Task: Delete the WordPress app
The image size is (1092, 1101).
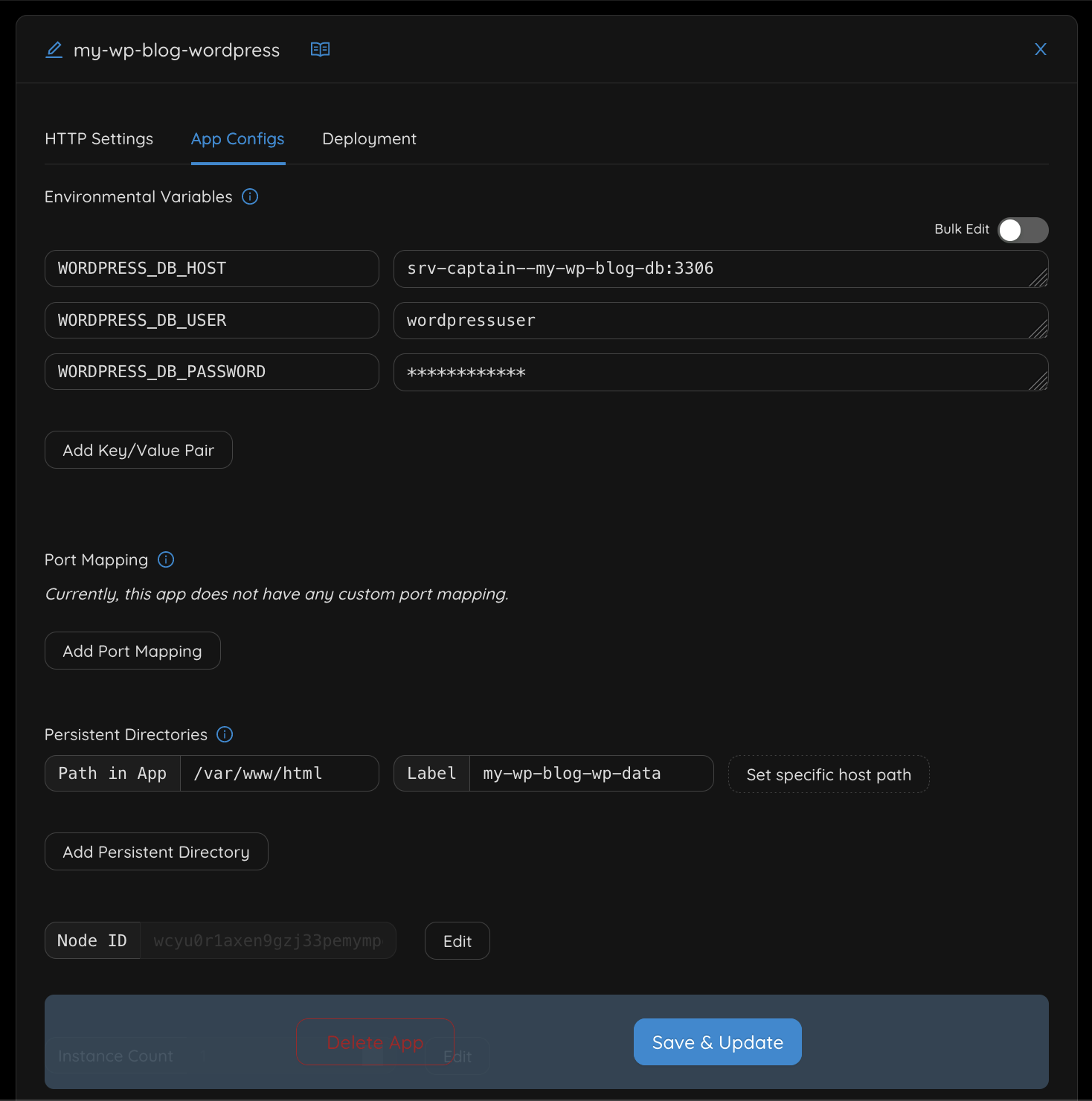Action: (374, 1041)
